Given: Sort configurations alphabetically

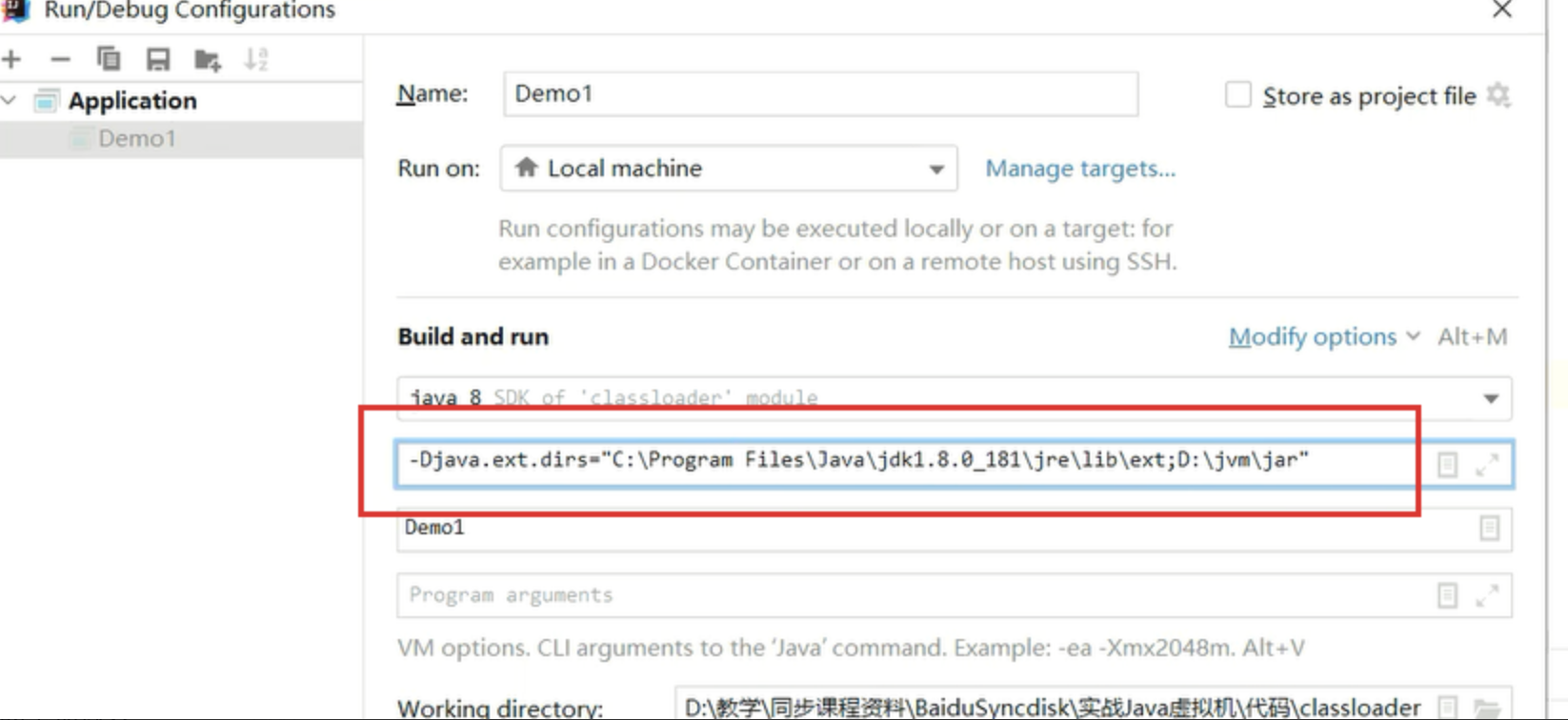Looking at the screenshot, I should coord(256,60).
